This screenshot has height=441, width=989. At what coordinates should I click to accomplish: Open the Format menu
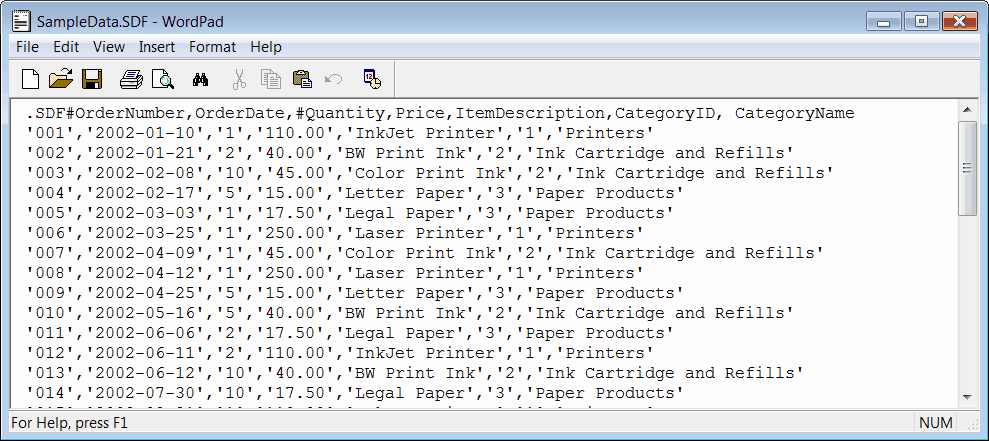pos(213,47)
